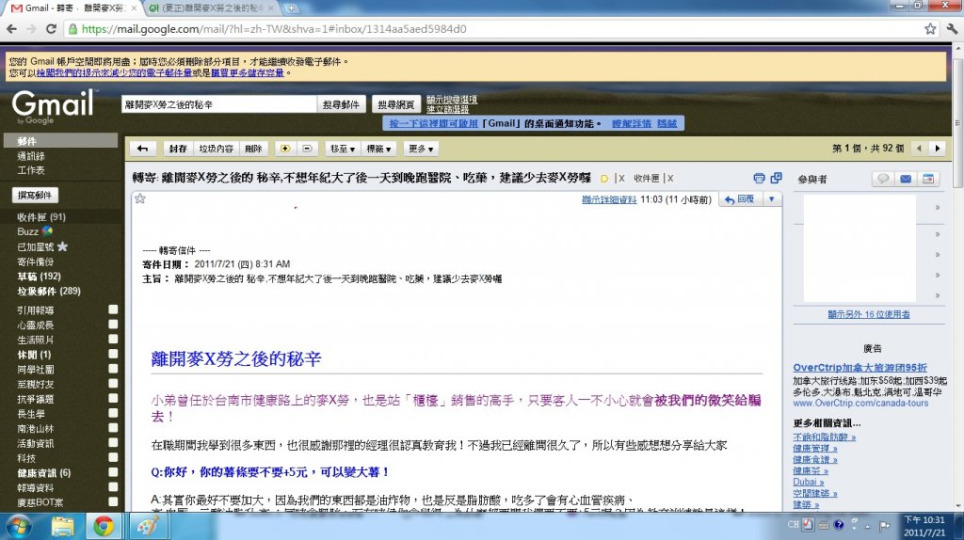Screen dimensions: 964x540
Task: Open the 移至 (Move to) dropdown
Action: tap(342, 148)
